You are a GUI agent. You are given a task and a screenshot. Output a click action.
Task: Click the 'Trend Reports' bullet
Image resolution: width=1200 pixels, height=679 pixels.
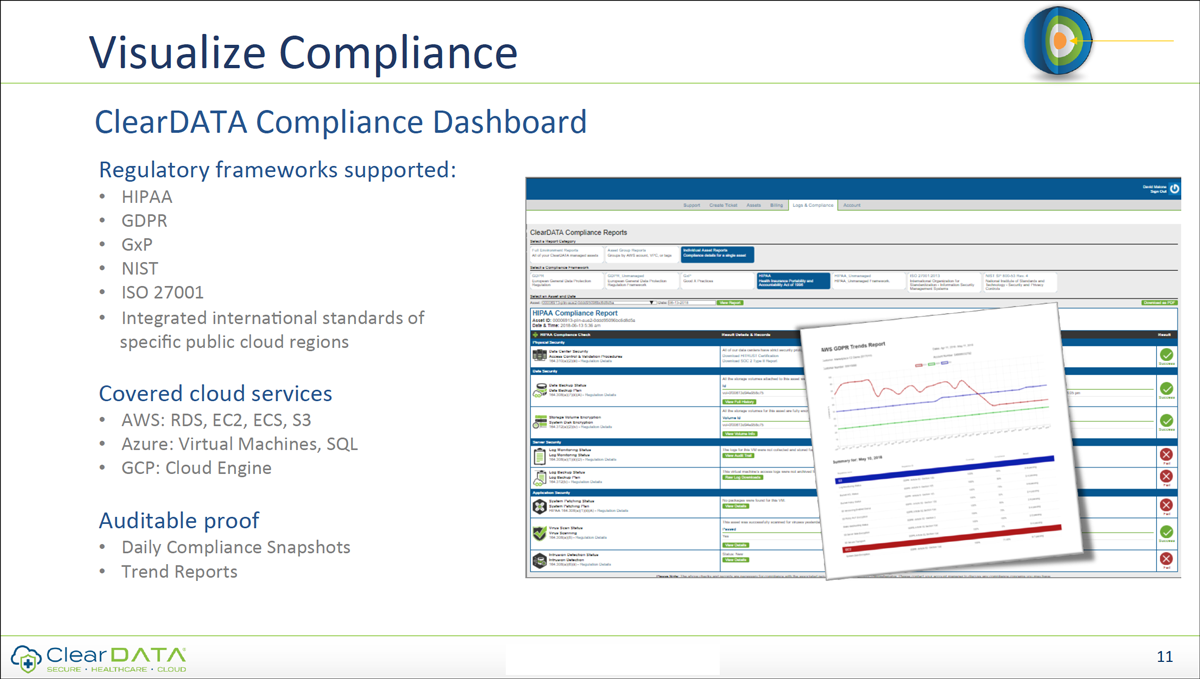[179, 572]
